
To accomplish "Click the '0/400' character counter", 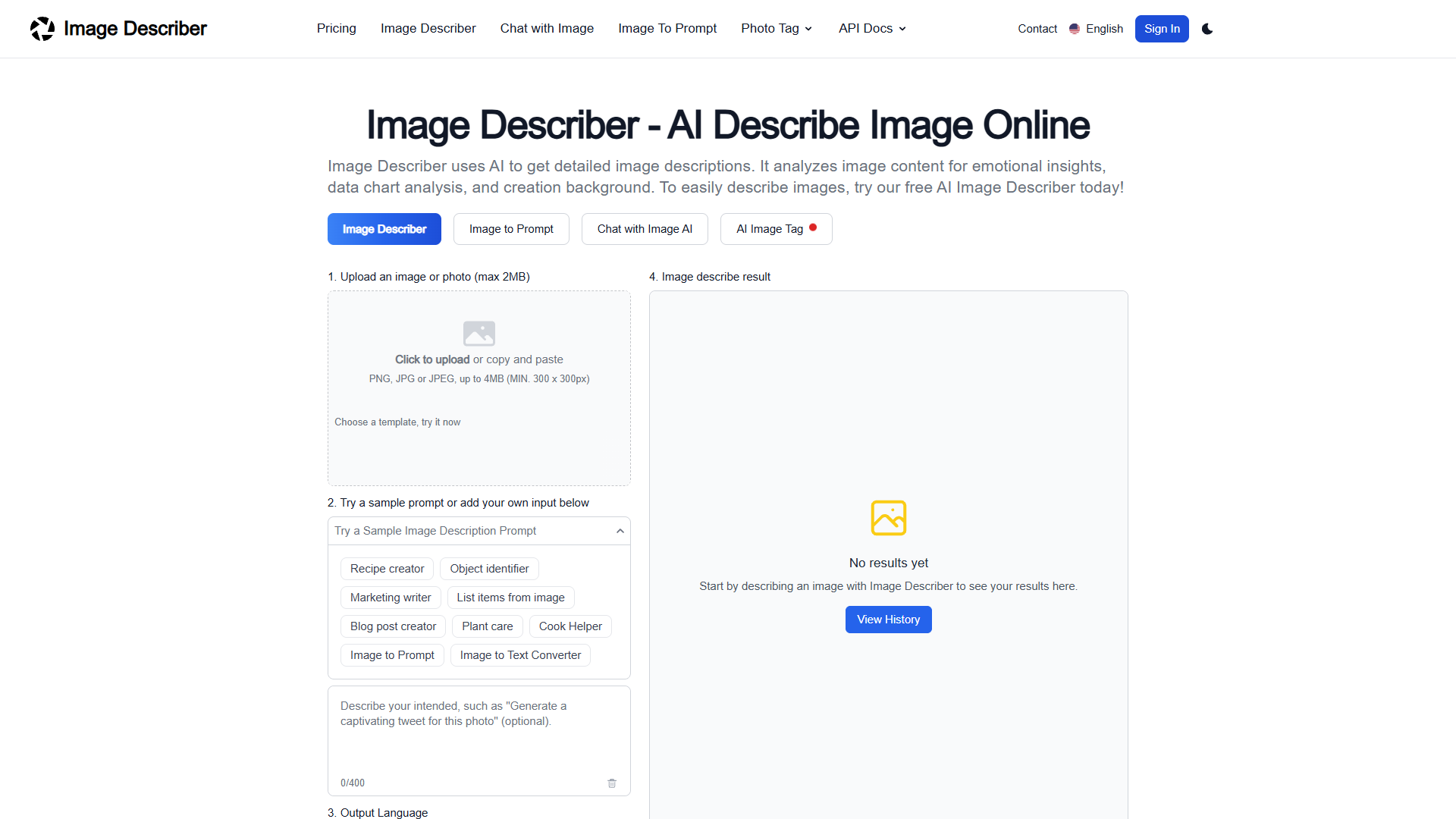I will click(353, 783).
